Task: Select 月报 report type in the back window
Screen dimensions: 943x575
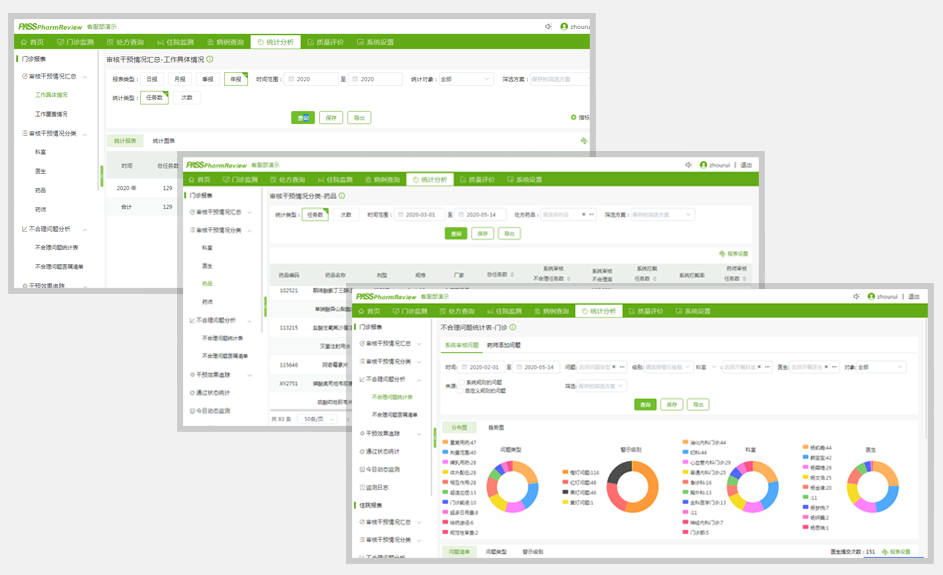Action: pos(180,79)
